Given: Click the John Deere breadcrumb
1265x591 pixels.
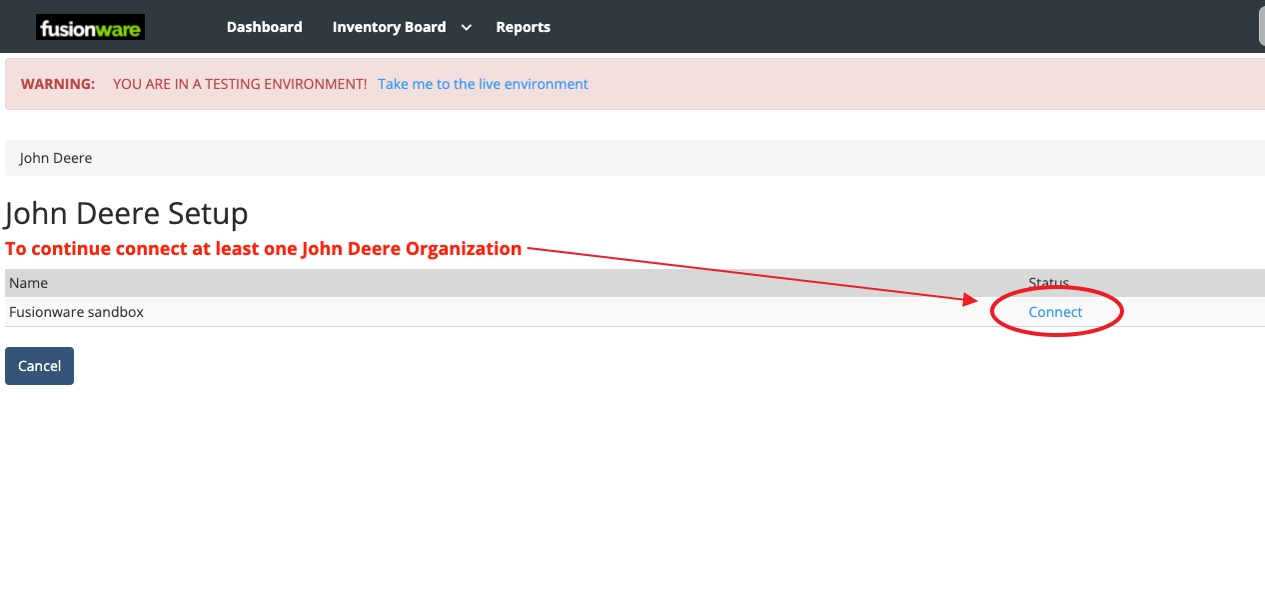Looking at the screenshot, I should pos(56,158).
